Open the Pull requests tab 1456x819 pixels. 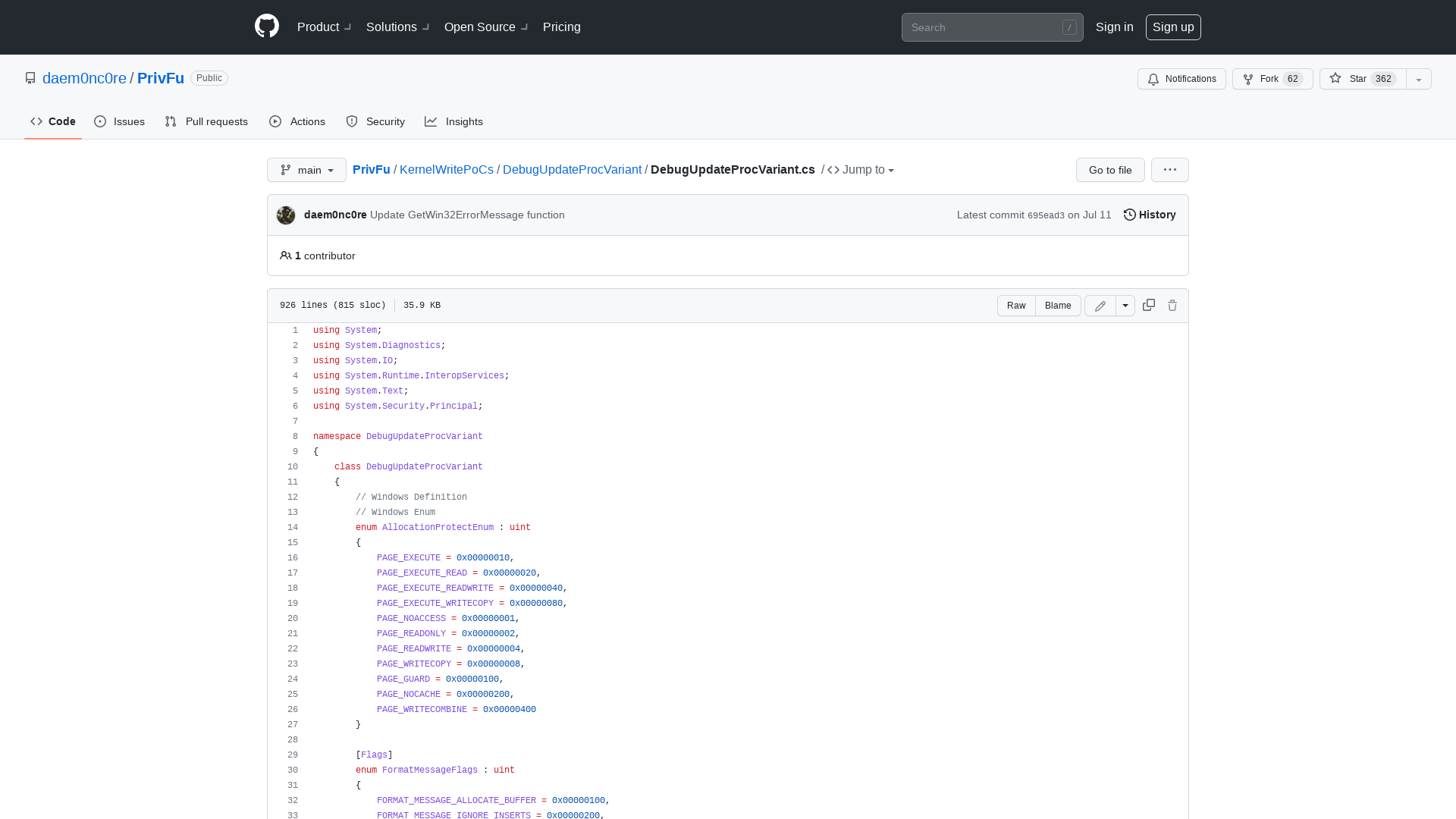tap(206, 121)
